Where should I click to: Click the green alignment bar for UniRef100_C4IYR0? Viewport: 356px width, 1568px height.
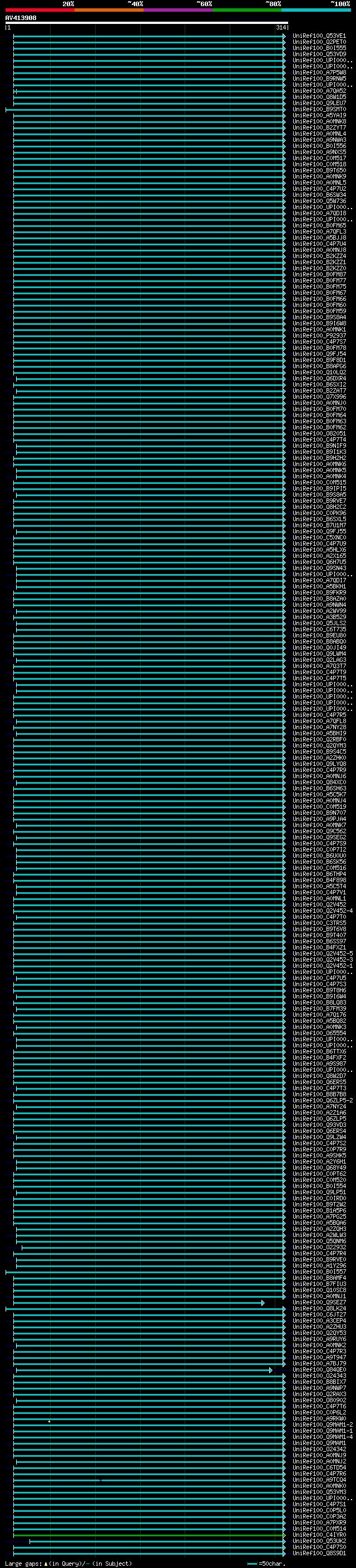click(150, 1535)
